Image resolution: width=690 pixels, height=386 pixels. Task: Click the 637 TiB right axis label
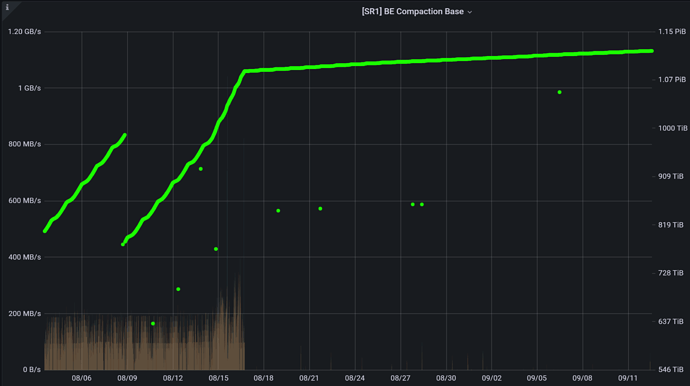pos(671,322)
